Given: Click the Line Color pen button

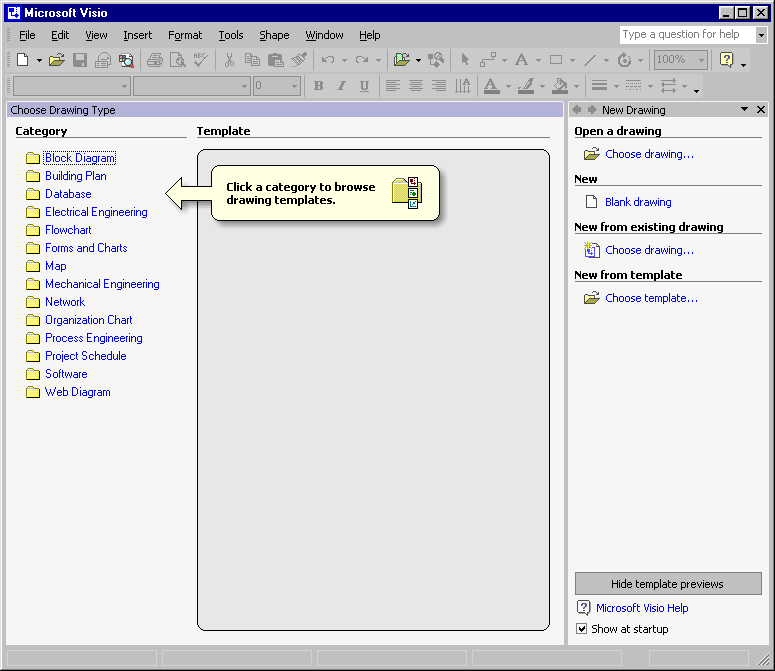Looking at the screenshot, I should [x=526, y=86].
